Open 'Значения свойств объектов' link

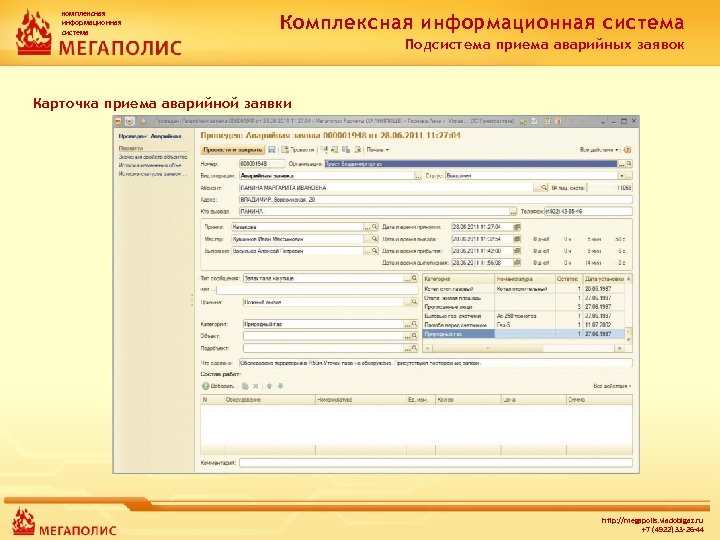click(153, 157)
